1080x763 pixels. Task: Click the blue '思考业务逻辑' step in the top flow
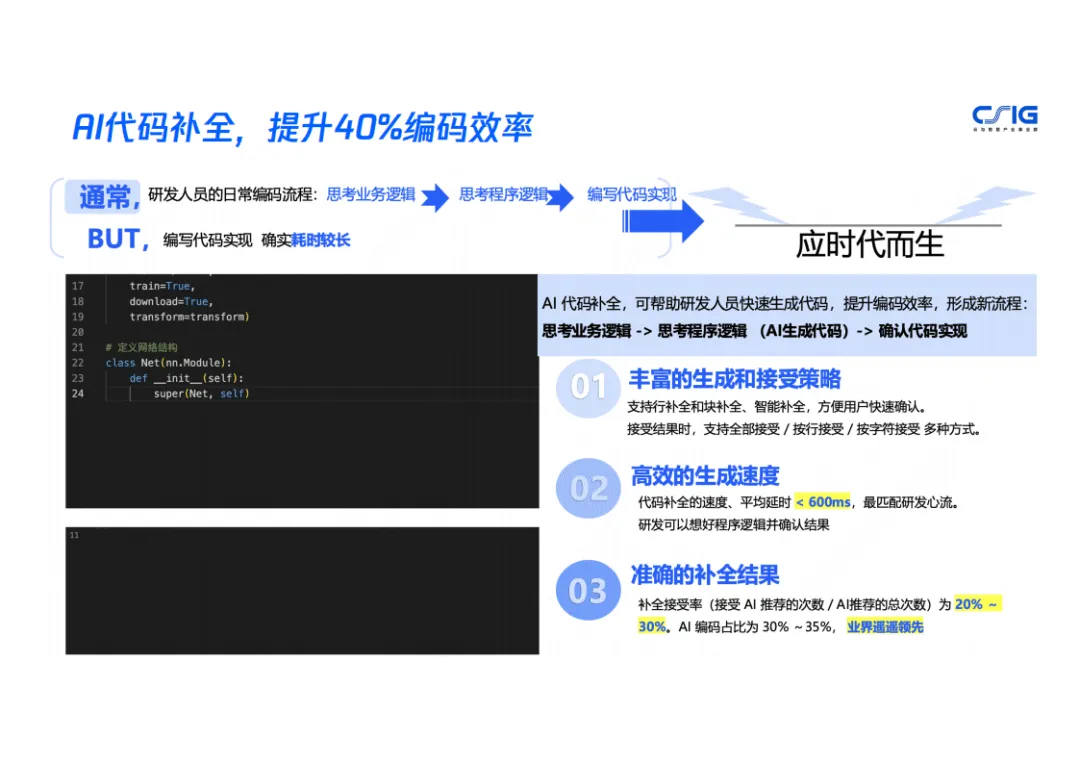tap(371, 195)
